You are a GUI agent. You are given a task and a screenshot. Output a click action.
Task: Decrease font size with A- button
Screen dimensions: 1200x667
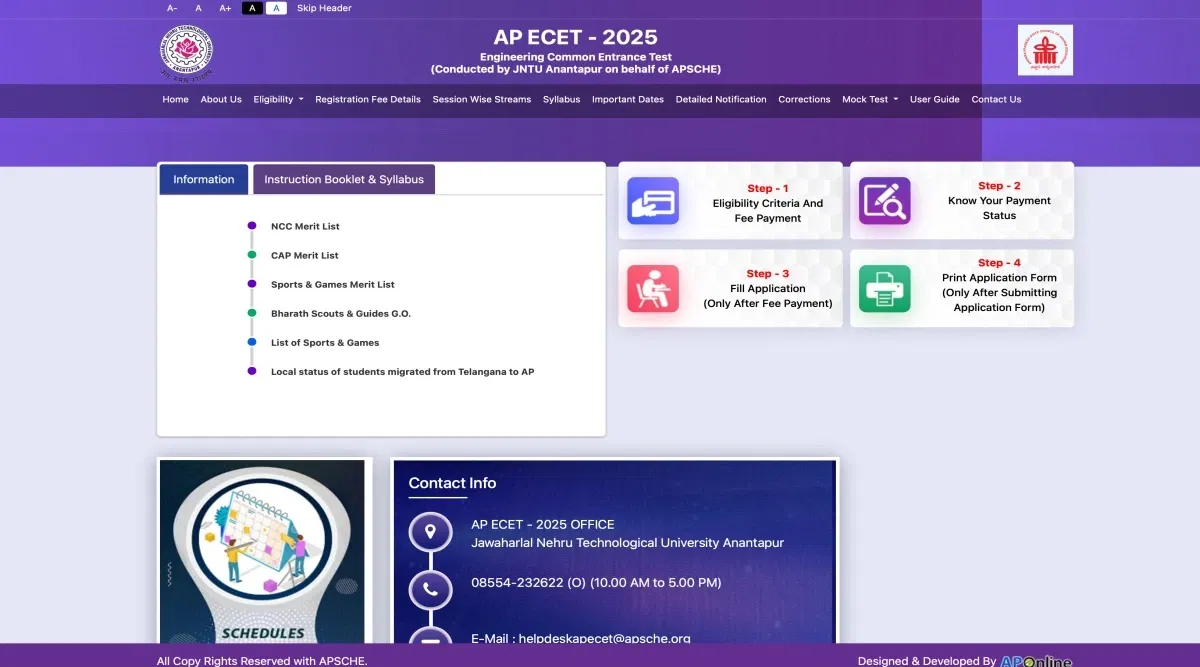pyautogui.click(x=172, y=8)
